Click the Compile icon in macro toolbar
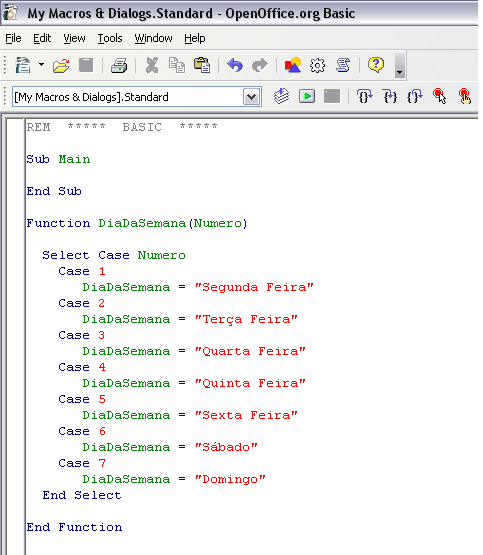The height and width of the screenshot is (555, 483). (x=281, y=96)
